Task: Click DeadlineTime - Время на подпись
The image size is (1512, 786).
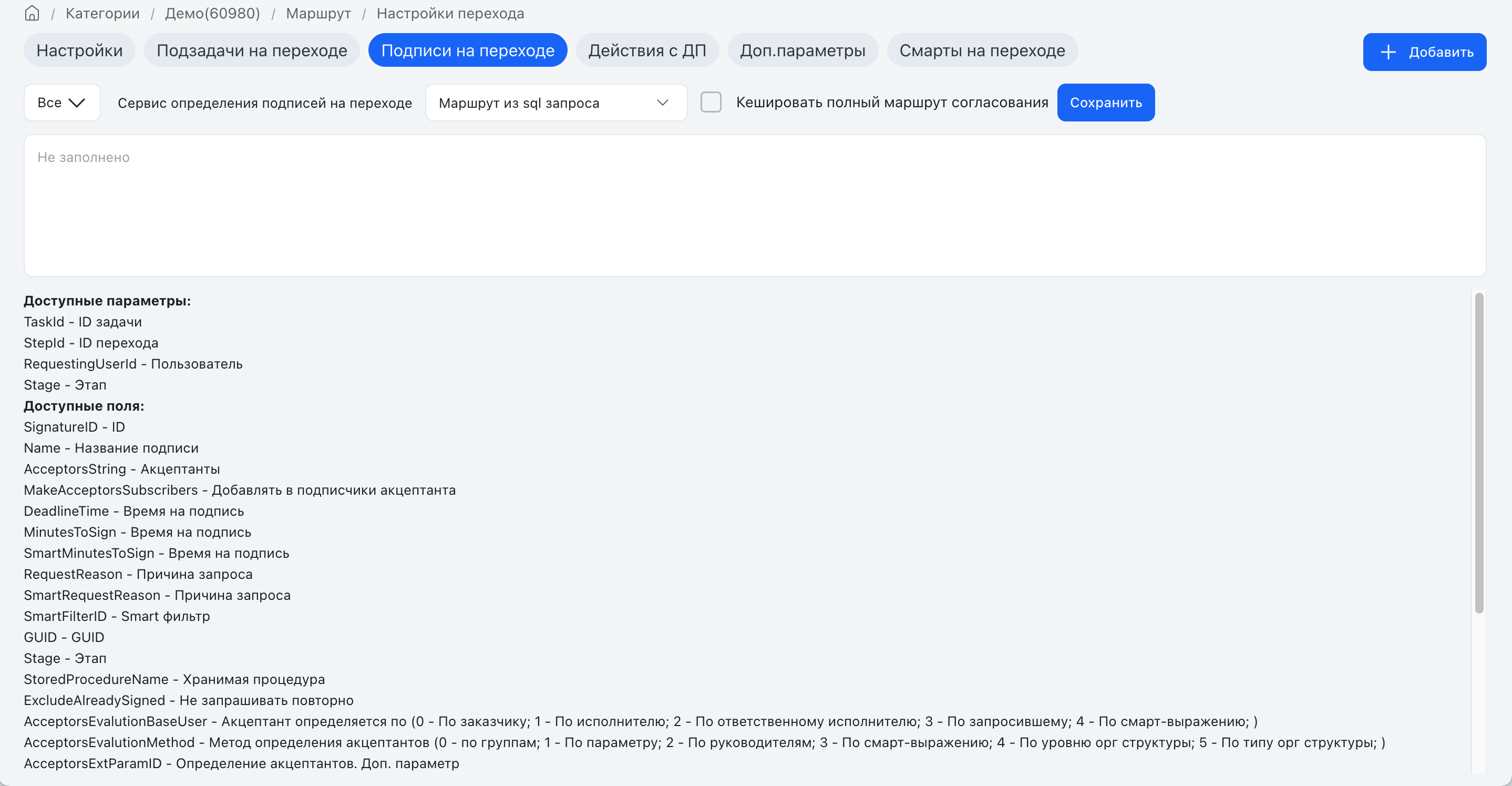Action: point(134,511)
